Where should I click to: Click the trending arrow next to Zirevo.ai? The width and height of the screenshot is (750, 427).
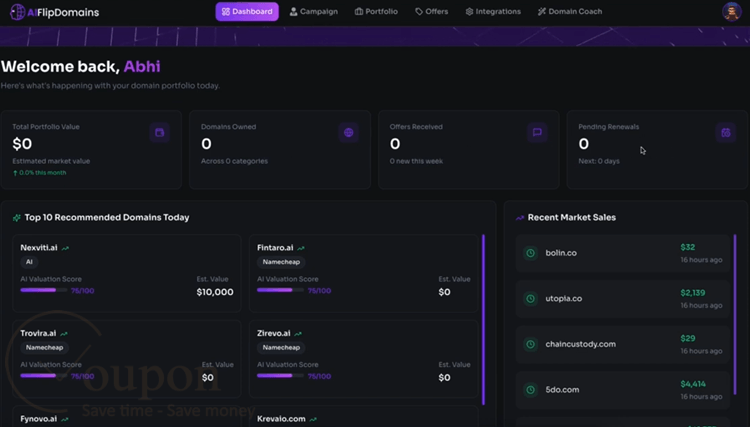click(x=298, y=334)
